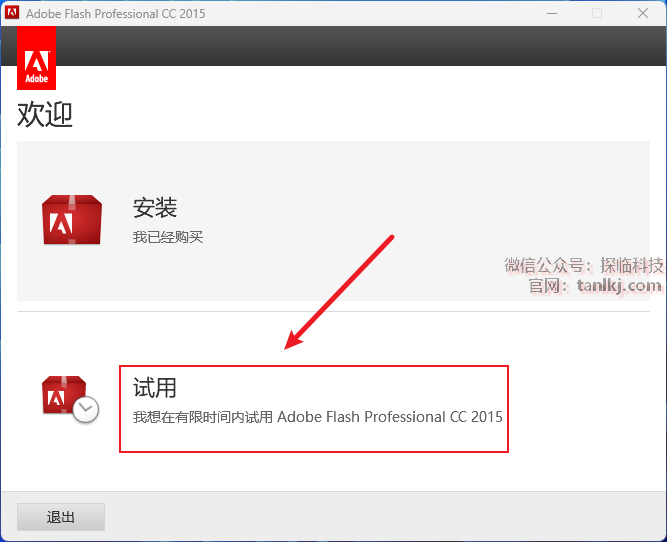Image resolution: width=667 pixels, height=542 pixels.
Task: Click the 欢迎 welcome heading
Action: coord(45,114)
